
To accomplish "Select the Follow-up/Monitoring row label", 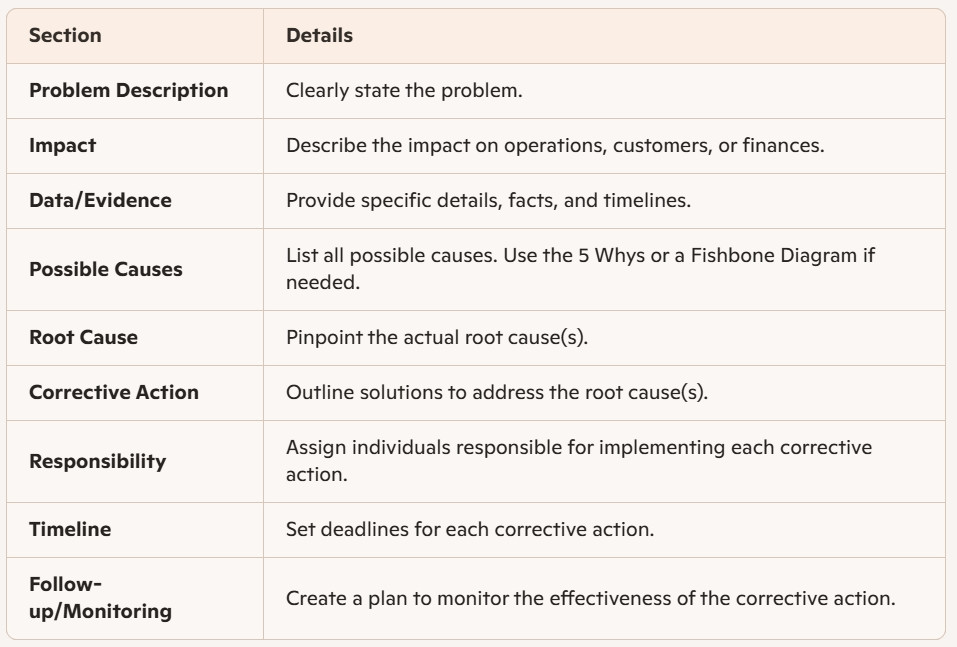I will pos(101,597).
